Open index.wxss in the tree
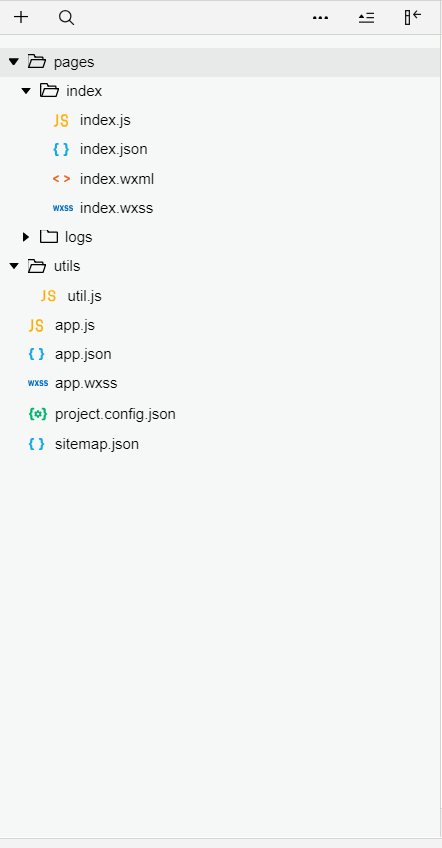 point(116,208)
